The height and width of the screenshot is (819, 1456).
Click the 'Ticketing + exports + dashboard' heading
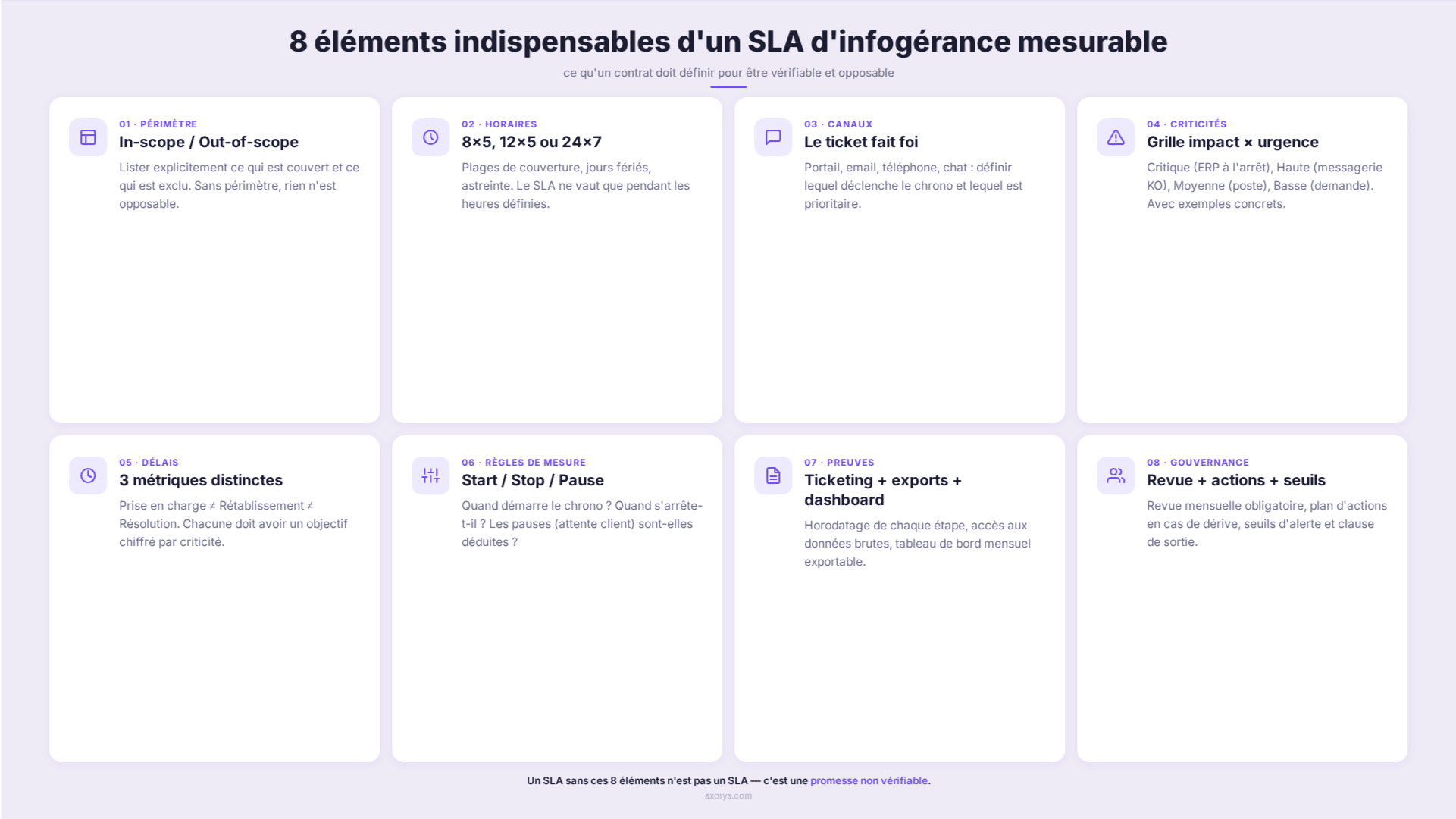pyautogui.click(x=883, y=490)
